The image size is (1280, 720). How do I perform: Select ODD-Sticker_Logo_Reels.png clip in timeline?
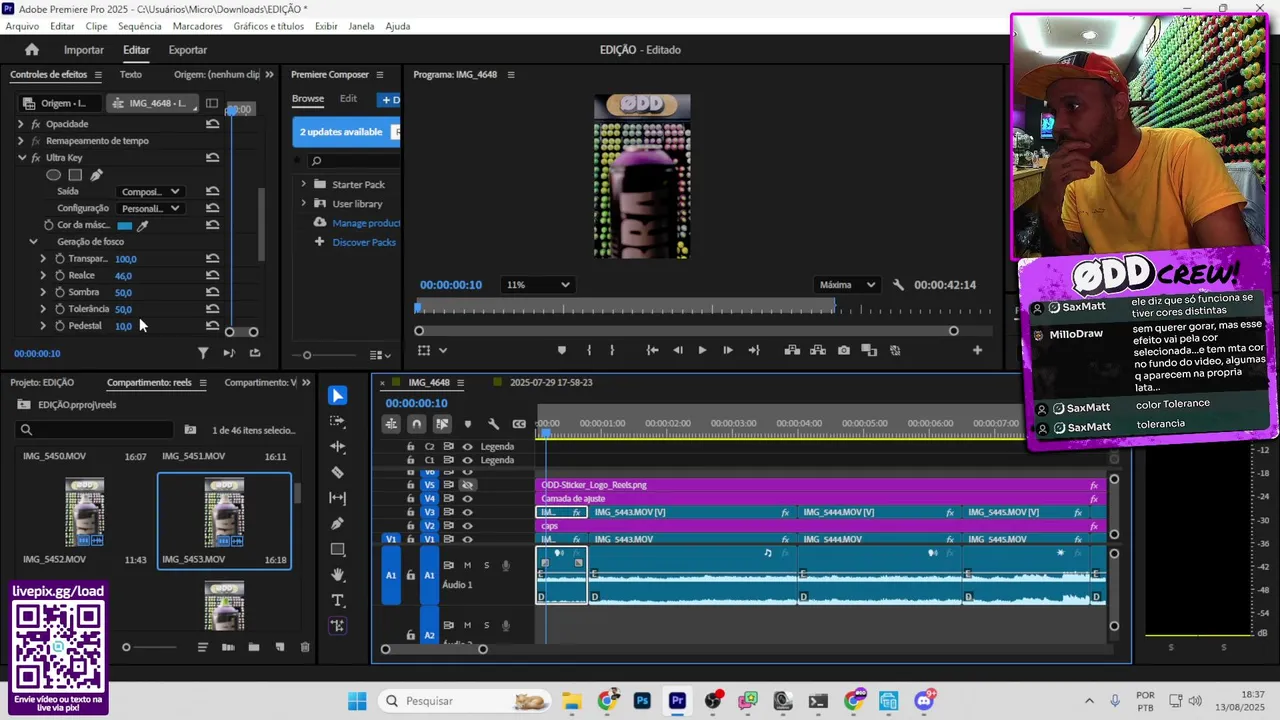[819, 485]
